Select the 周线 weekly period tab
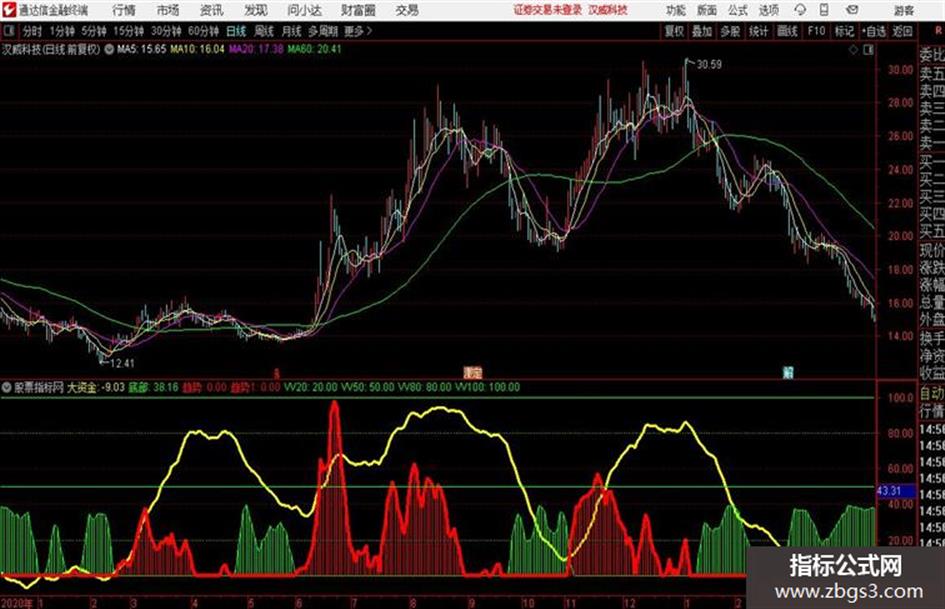Viewport: 945px width, 609px height. pyautogui.click(x=264, y=31)
